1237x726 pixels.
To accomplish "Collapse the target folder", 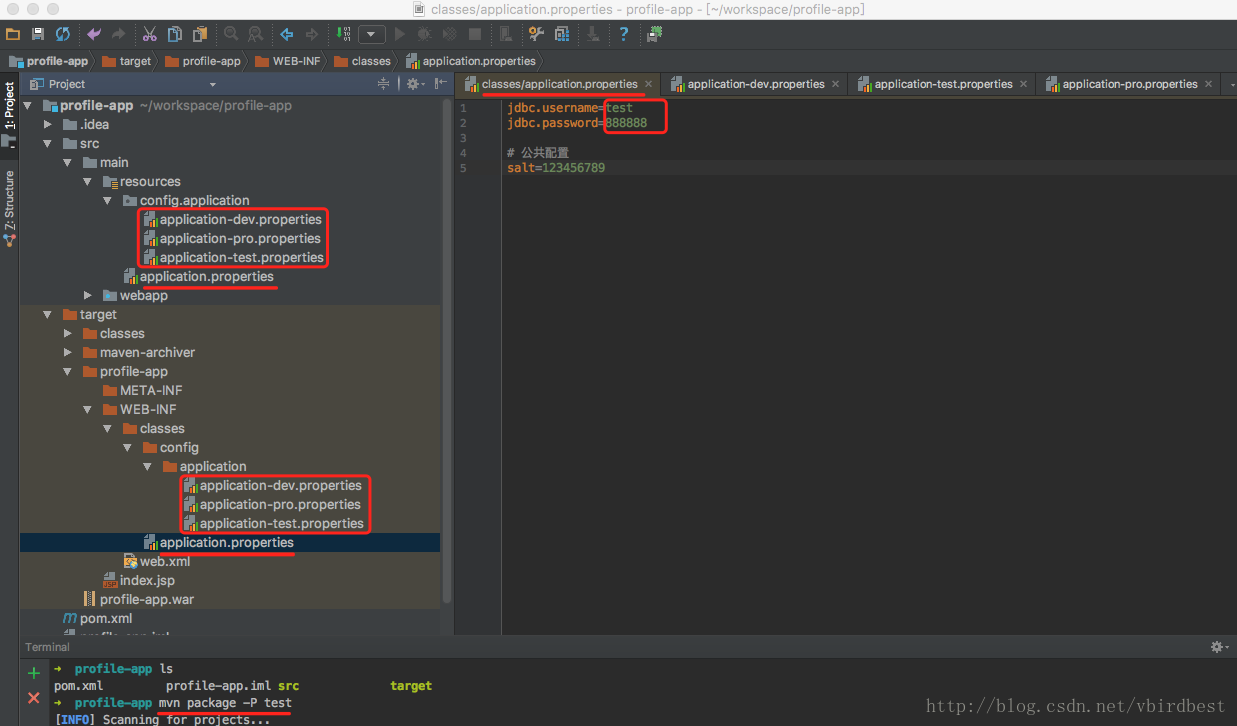I will click(x=48, y=315).
